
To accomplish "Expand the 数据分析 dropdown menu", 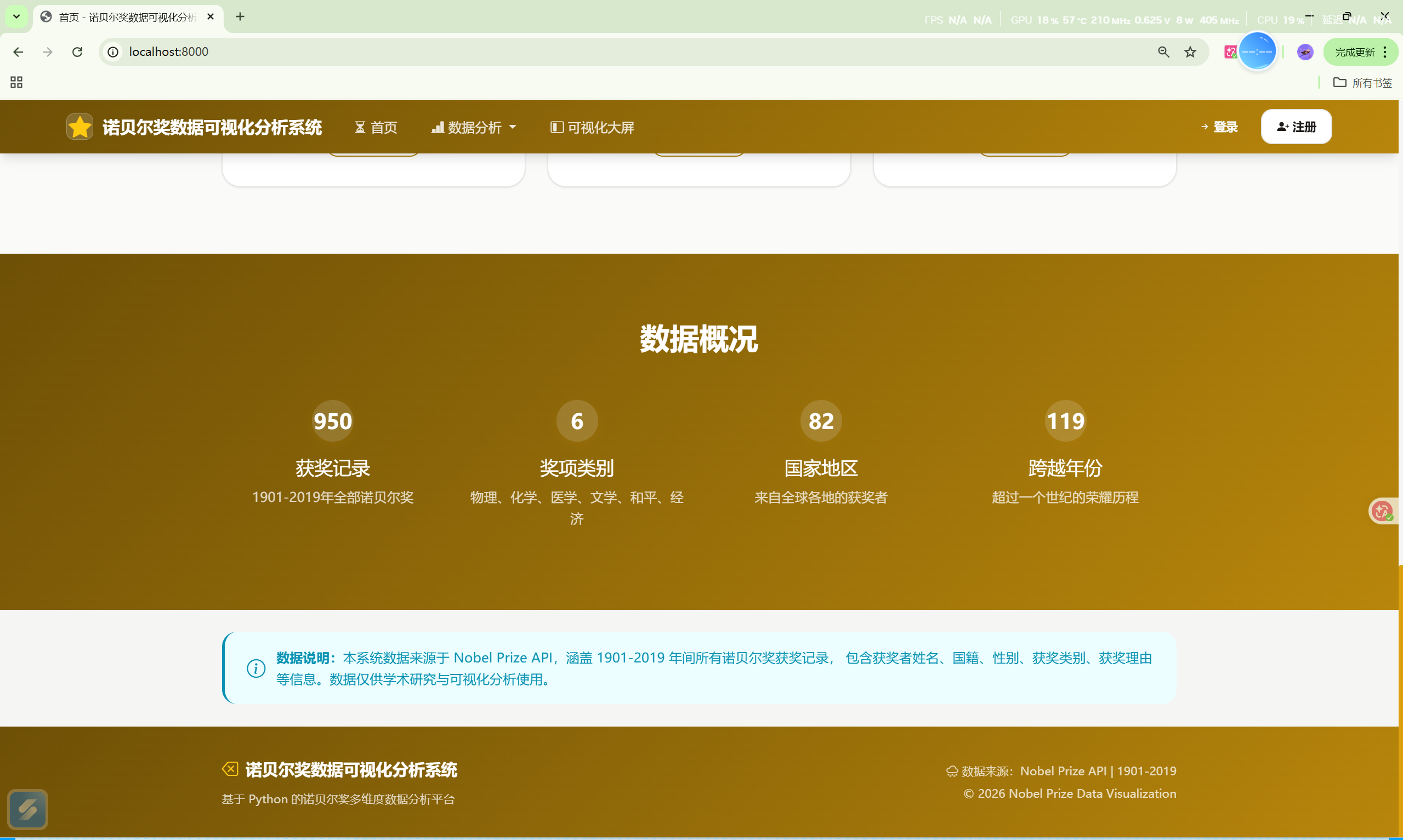I will [x=474, y=127].
